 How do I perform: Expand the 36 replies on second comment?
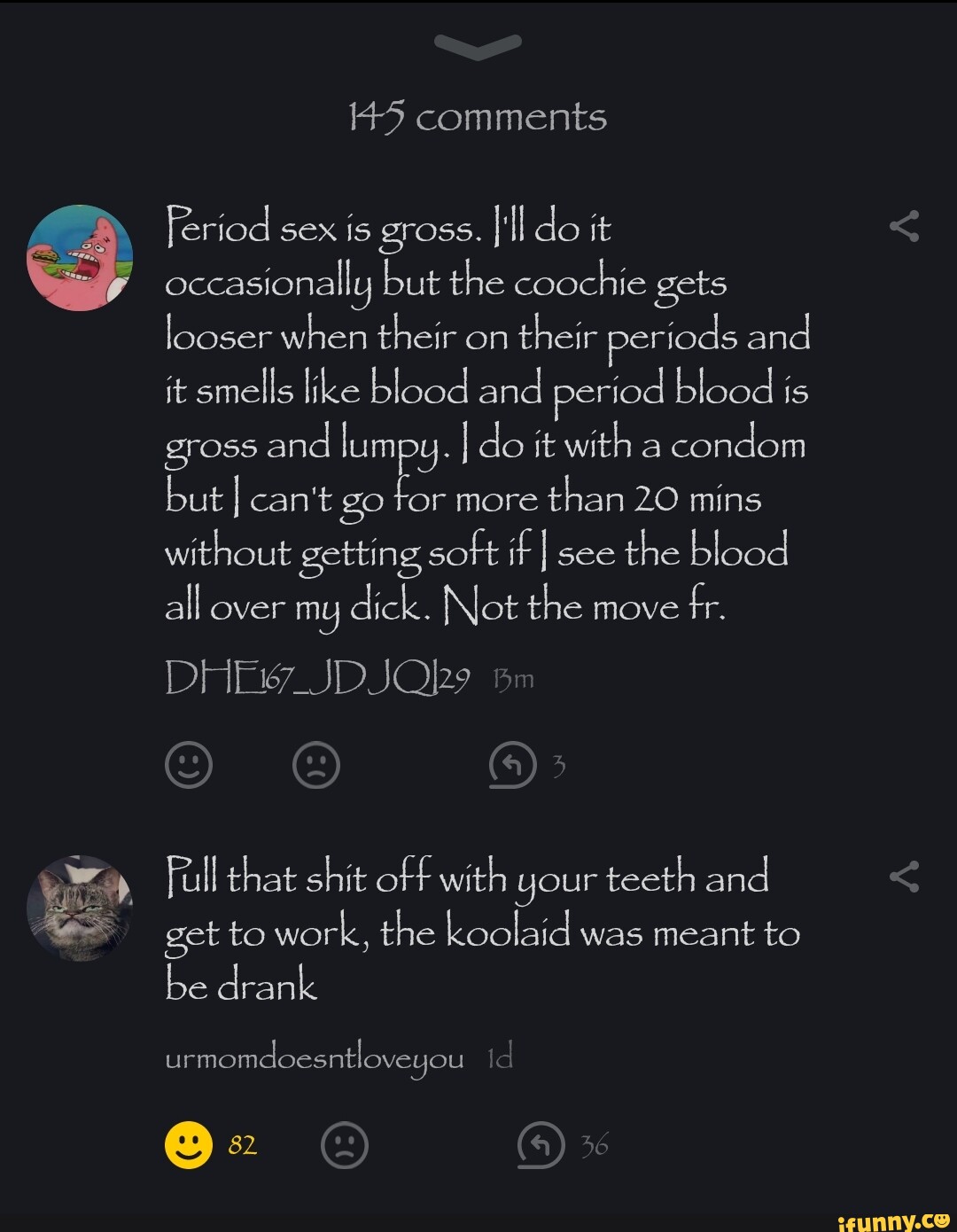click(594, 1145)
